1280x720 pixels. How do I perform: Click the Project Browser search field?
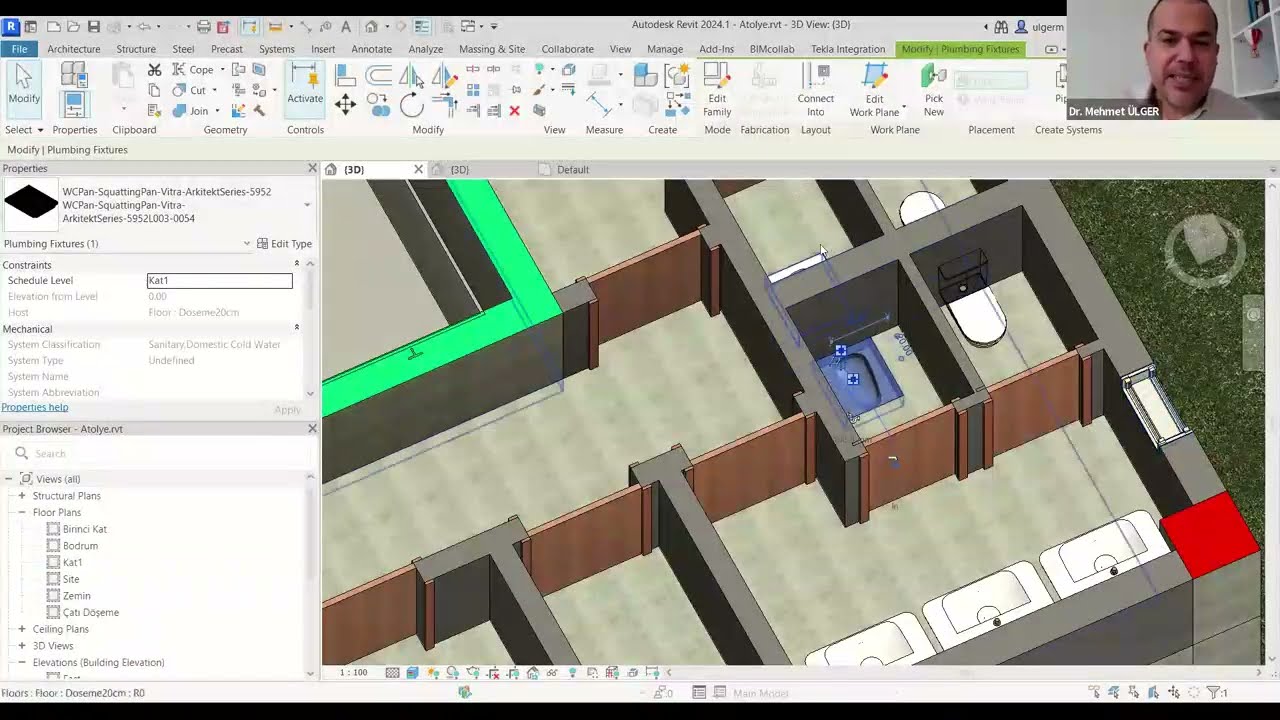click(160, 453)
